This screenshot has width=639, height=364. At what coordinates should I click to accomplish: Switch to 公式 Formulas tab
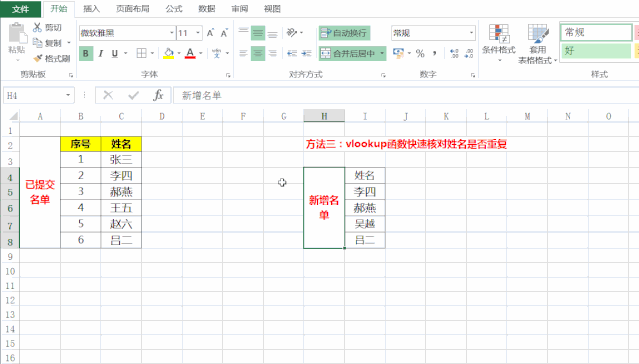(x=174, y=9)
